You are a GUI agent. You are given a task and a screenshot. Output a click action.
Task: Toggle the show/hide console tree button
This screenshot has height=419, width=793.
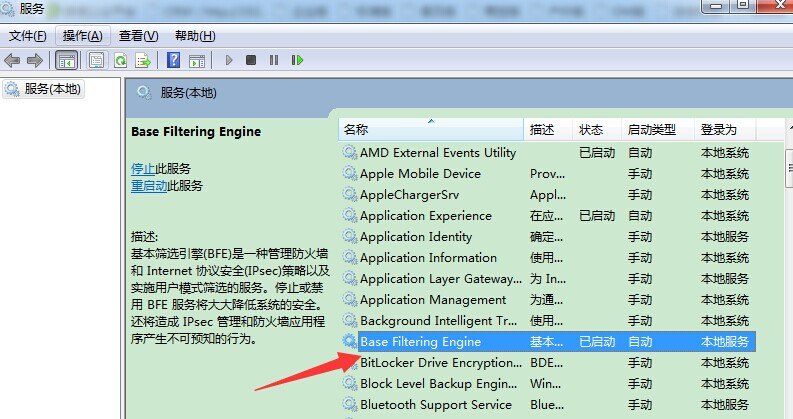point(67,60)
